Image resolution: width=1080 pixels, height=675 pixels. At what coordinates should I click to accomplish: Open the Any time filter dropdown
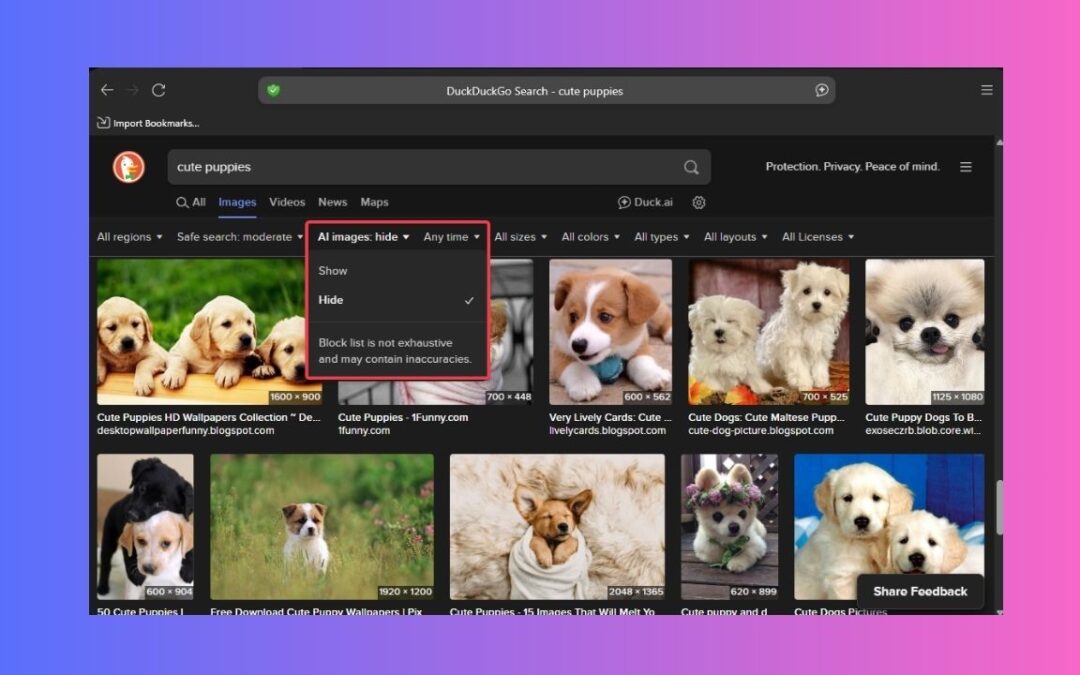tap(450, 237)
